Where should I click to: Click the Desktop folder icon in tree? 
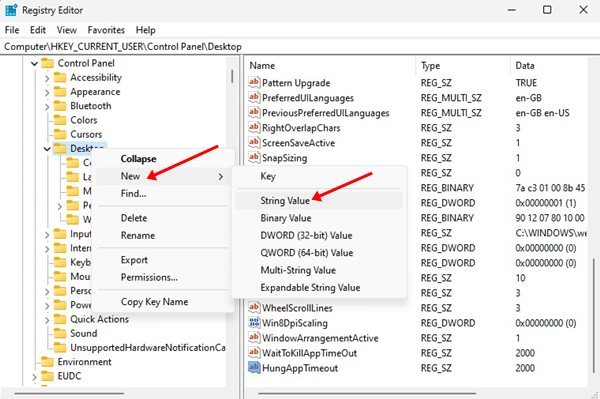(60, 148)
